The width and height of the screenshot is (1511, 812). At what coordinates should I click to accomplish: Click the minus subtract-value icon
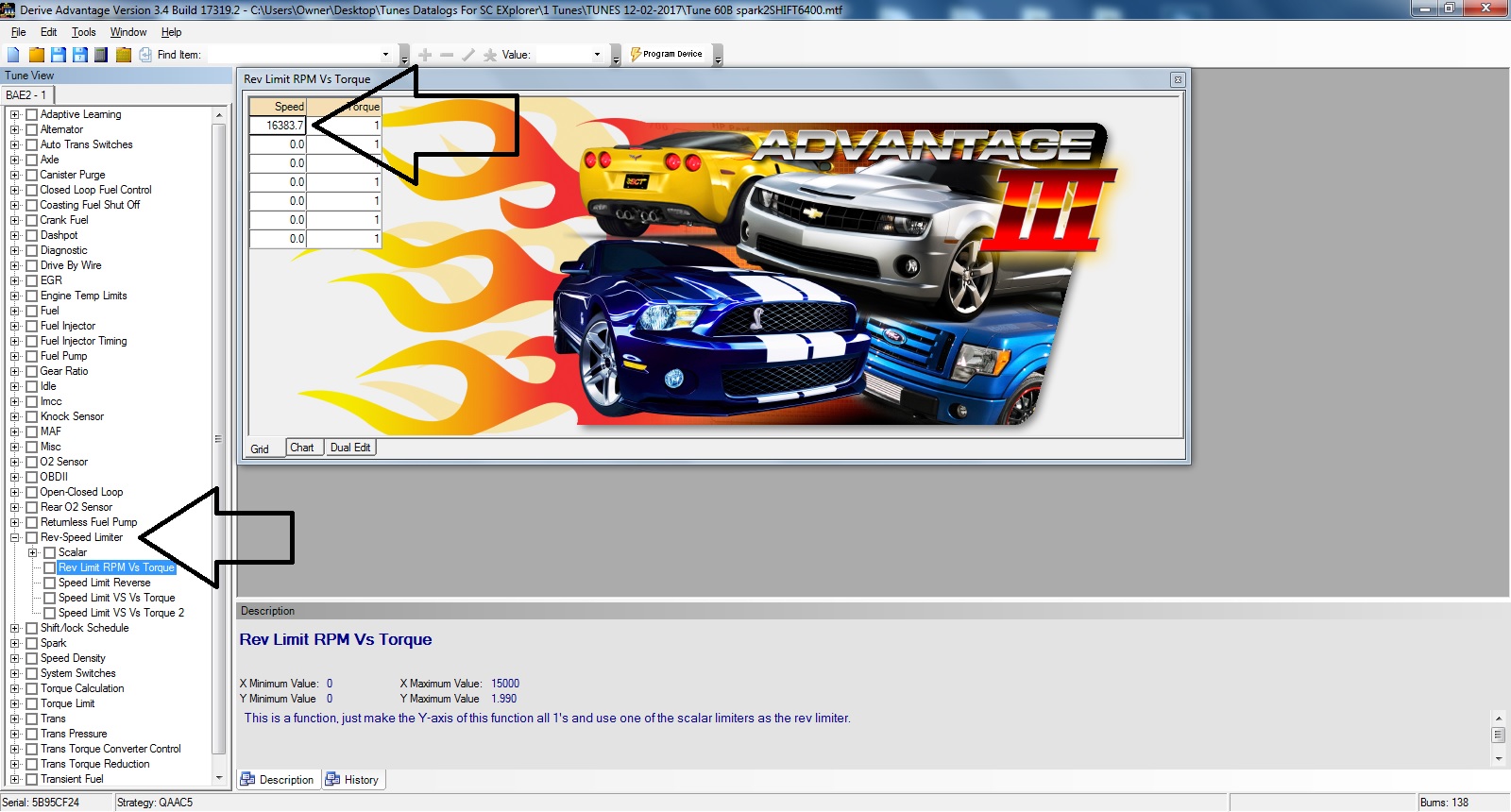(447, 55)
